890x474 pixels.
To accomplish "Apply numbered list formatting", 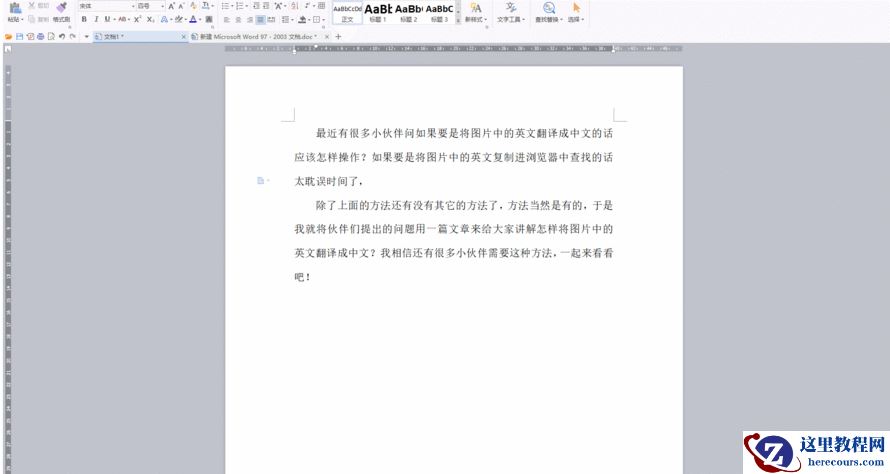I will 240,6.
